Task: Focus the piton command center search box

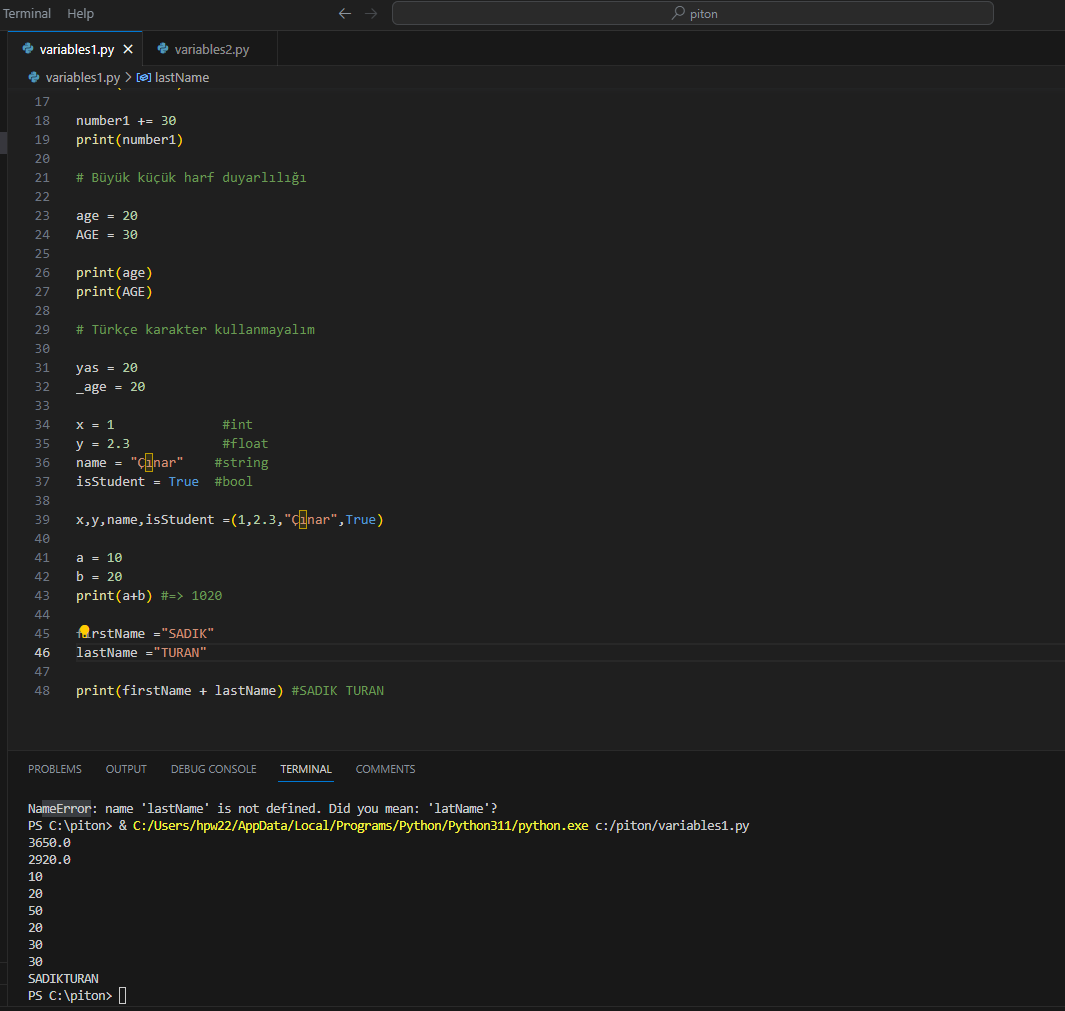Action: click(692, 14)
